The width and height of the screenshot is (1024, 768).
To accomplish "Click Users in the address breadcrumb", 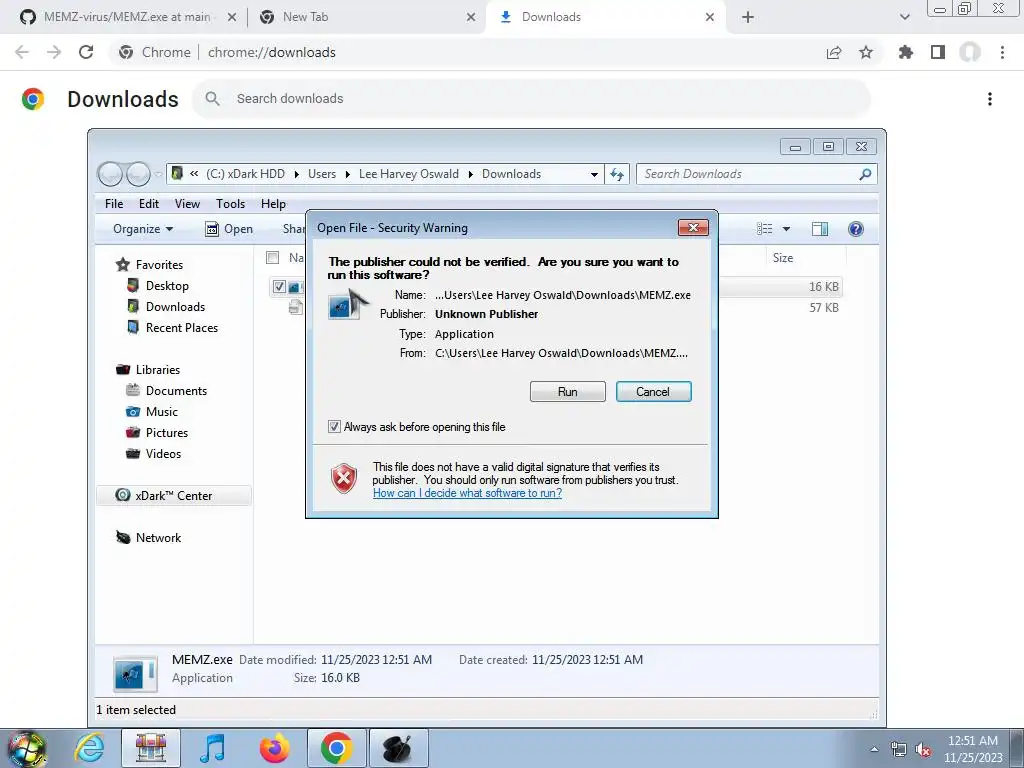I will pos(322,174).
